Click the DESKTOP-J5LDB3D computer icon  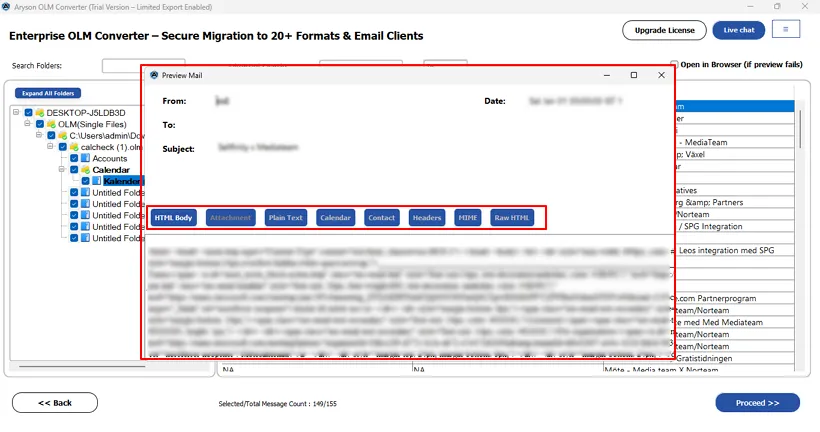40,113
